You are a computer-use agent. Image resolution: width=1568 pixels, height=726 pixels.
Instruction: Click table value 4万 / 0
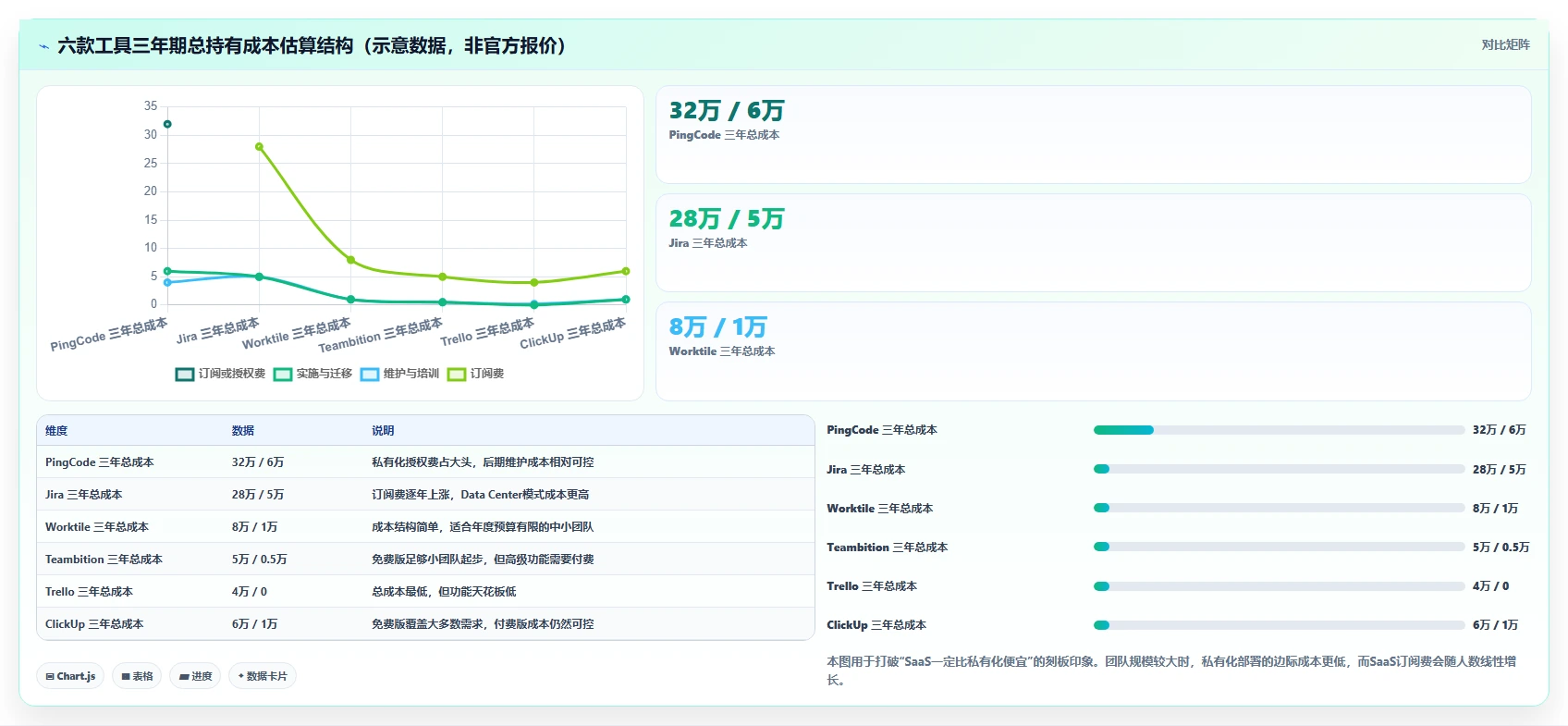(x=249, y=592)
